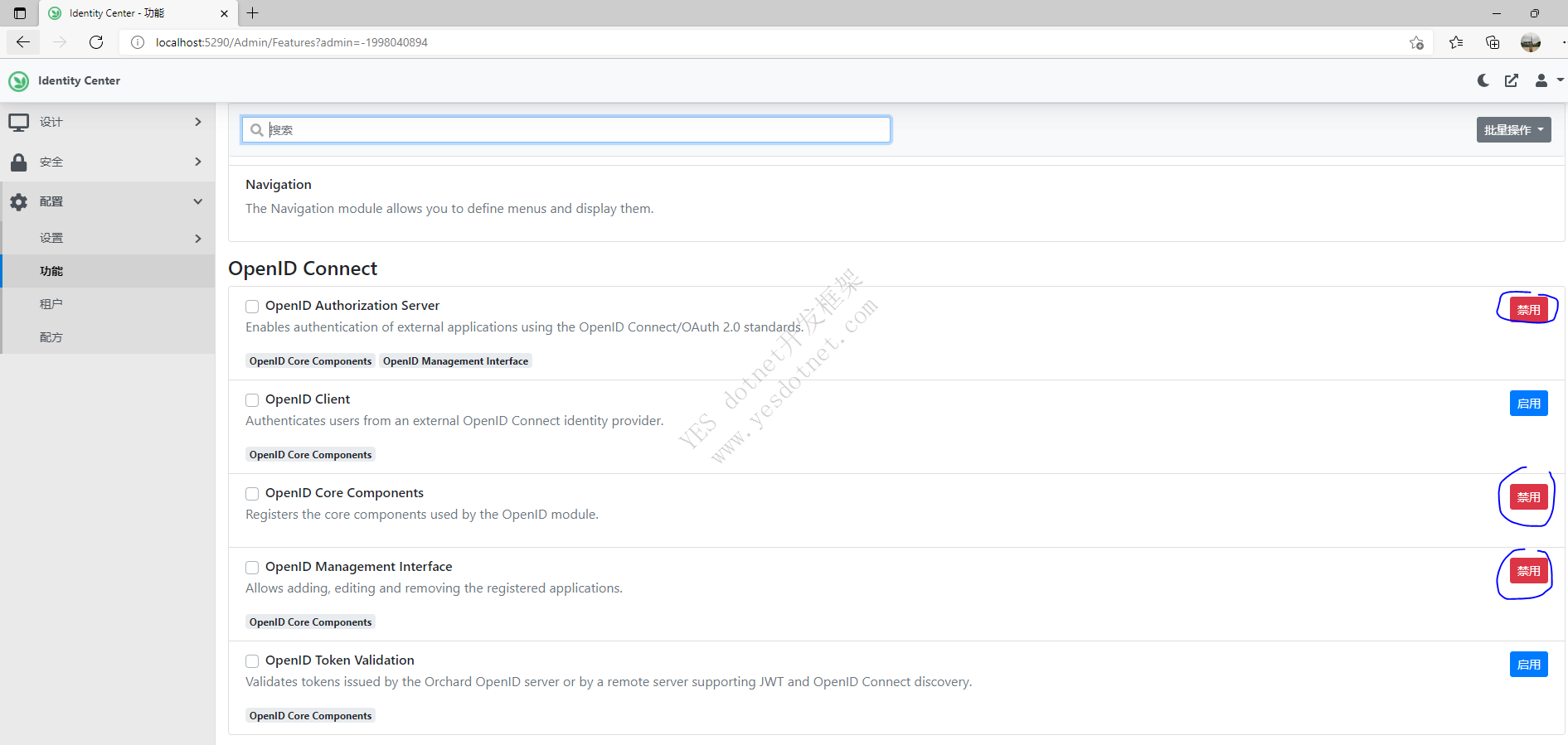This screenshot has height=745, width=1568.
Task: Open the 配方 menu item
Action: (51, 337)
